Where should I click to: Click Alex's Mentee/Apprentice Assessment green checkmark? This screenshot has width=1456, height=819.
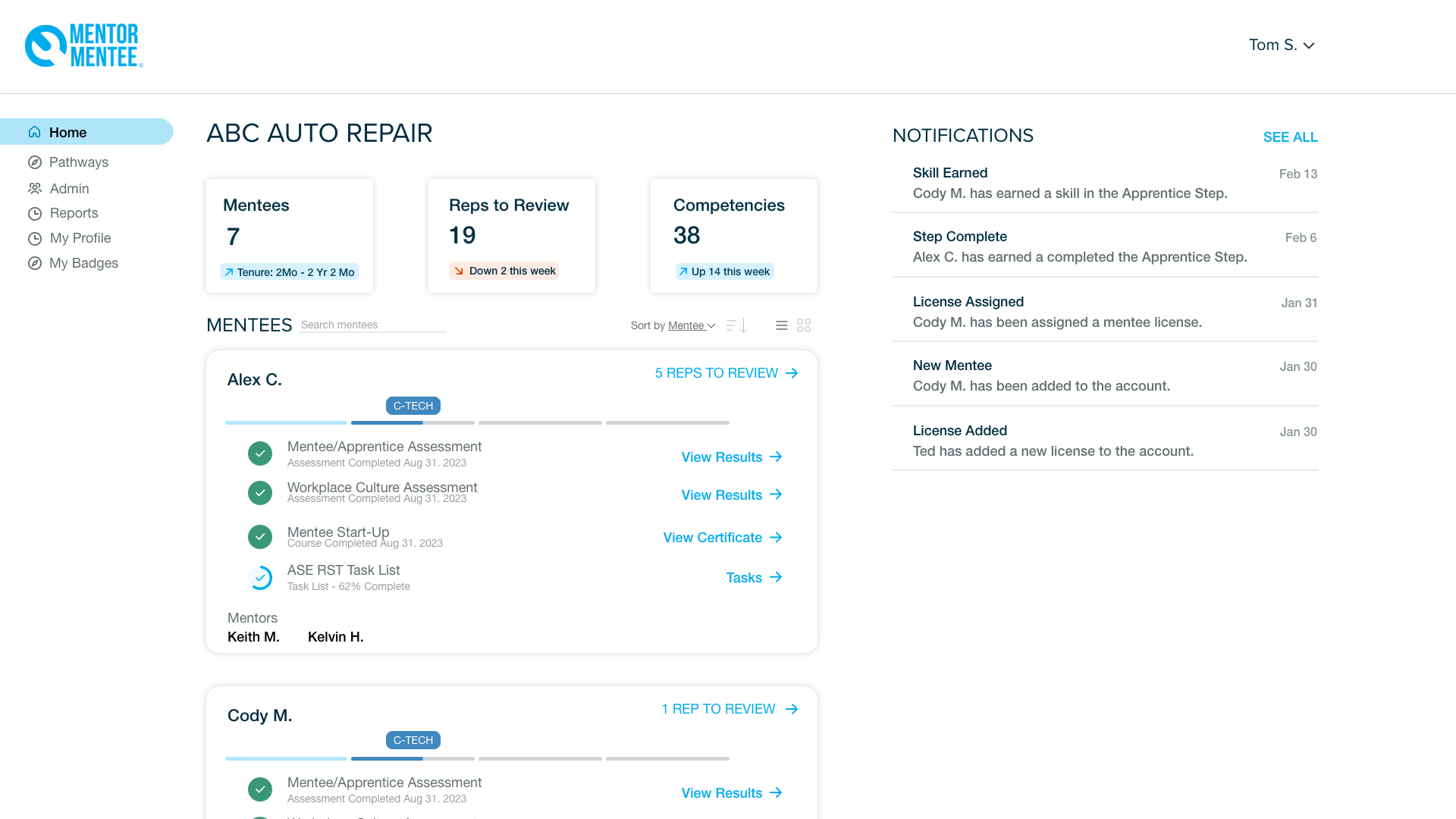click(x=260, y=453)
